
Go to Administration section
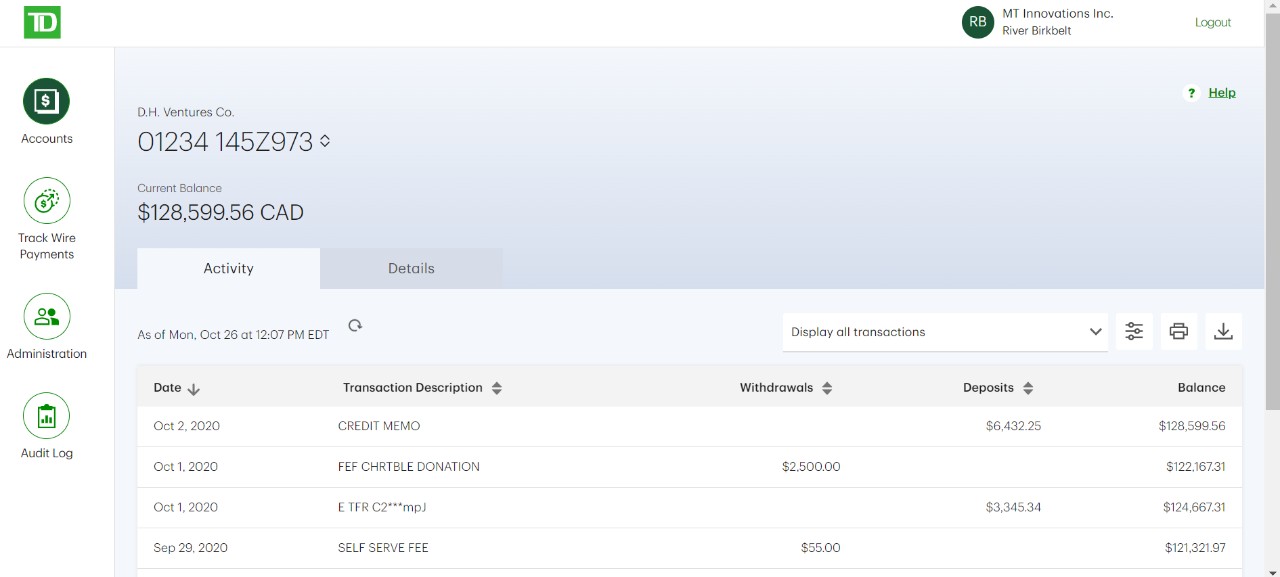pyautogui.click(x=47, y=317)
